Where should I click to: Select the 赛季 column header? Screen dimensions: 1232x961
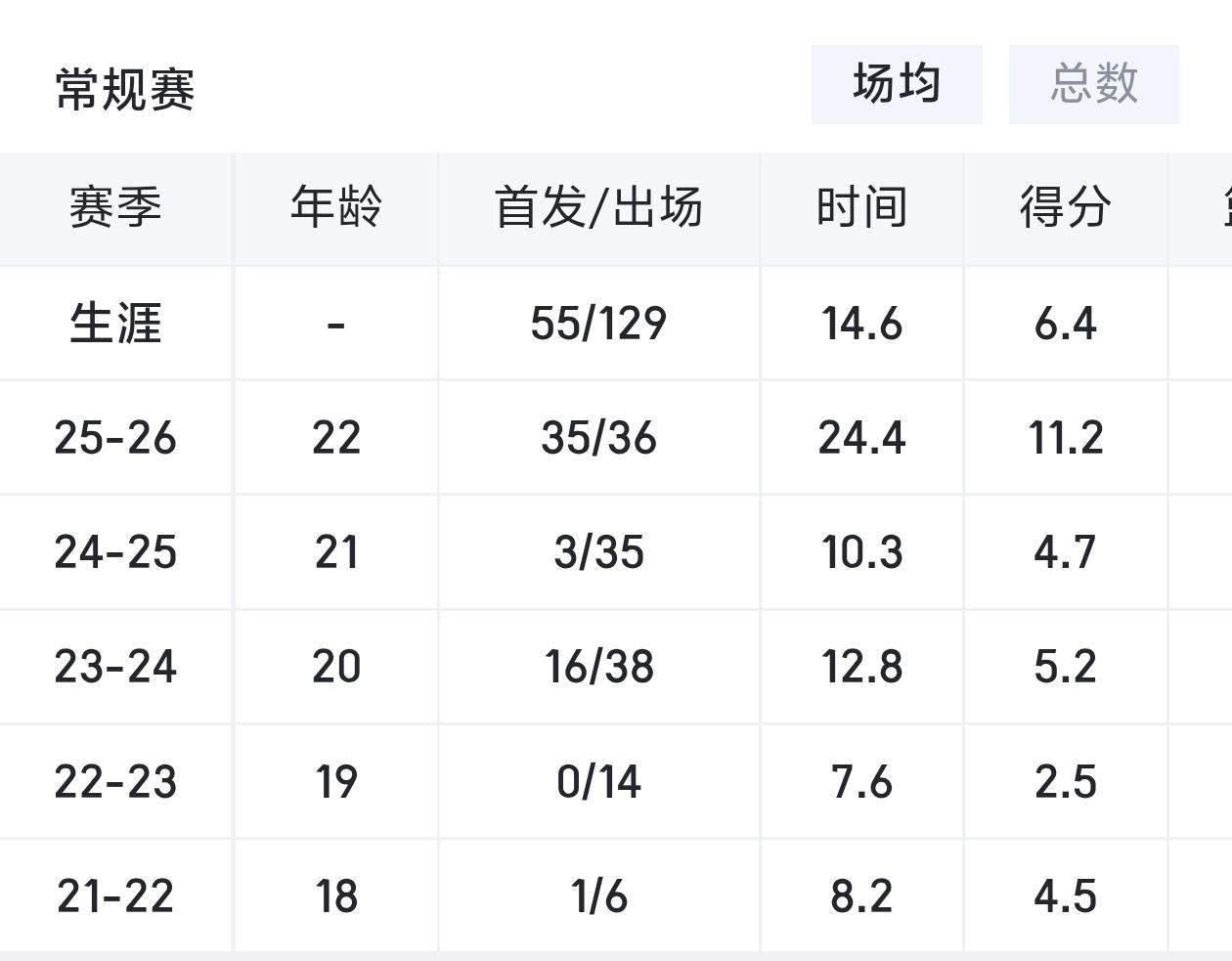115,208
